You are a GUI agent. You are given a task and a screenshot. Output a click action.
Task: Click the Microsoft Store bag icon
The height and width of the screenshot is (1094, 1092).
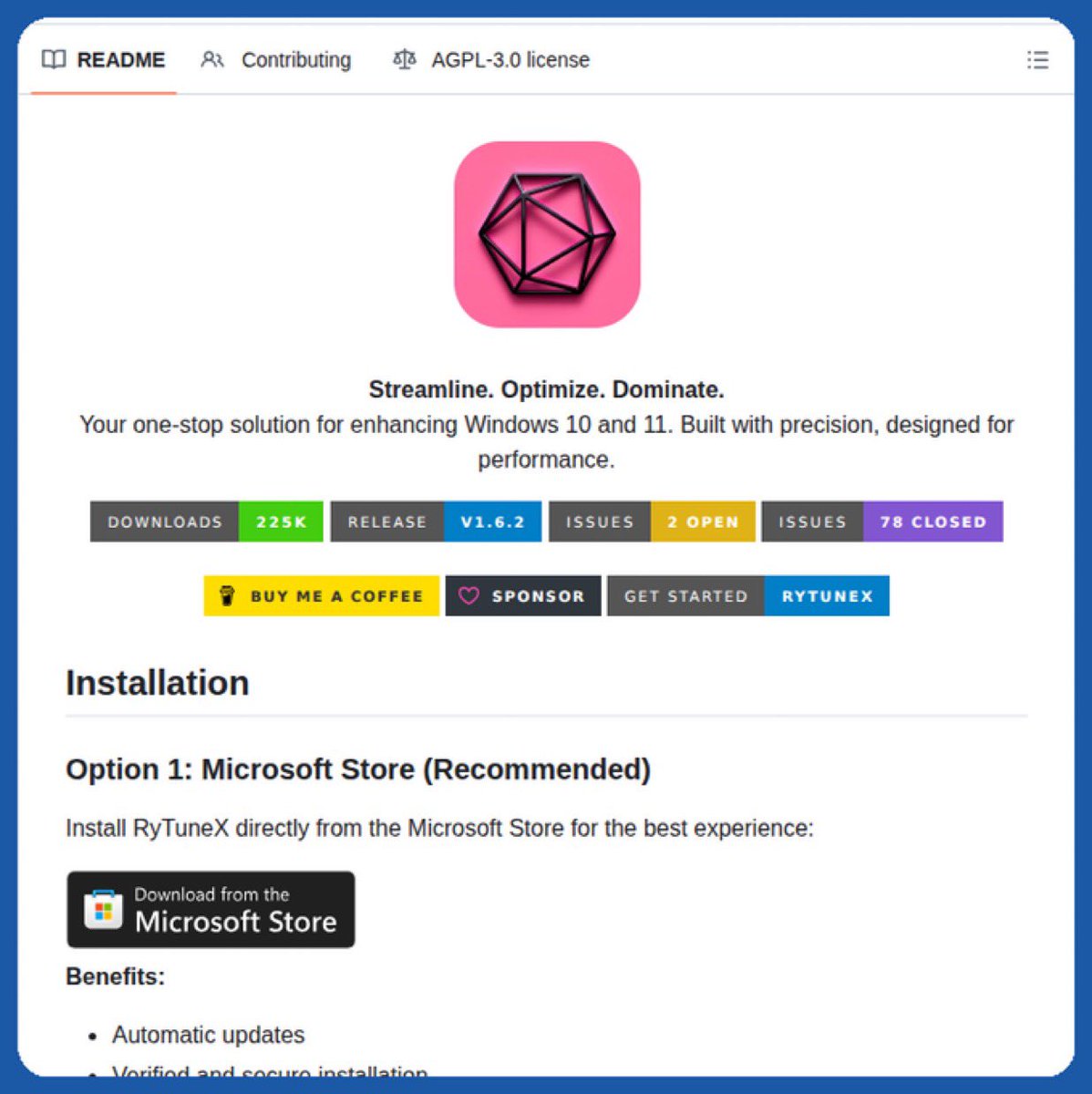pos(103,910)
